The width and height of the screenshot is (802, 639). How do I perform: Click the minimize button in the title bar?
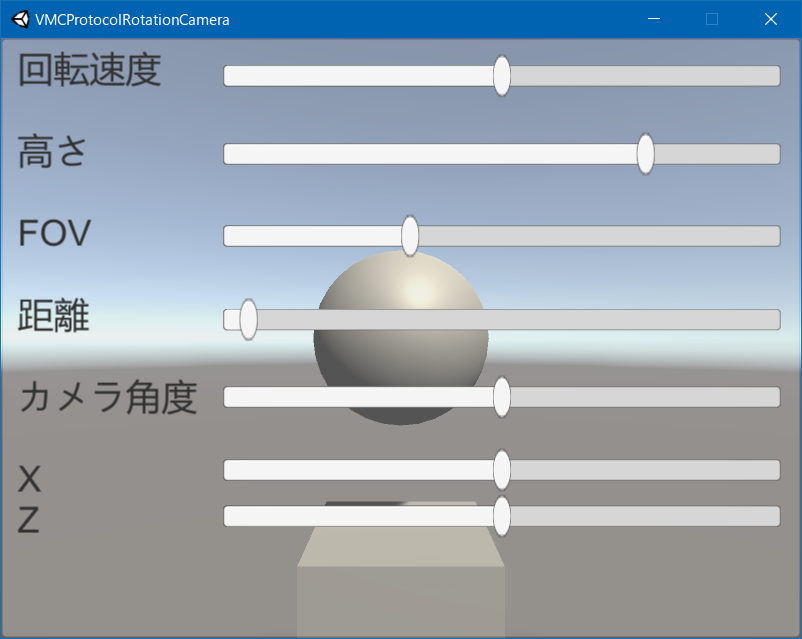pyautogui.click(x=653, y=19)
